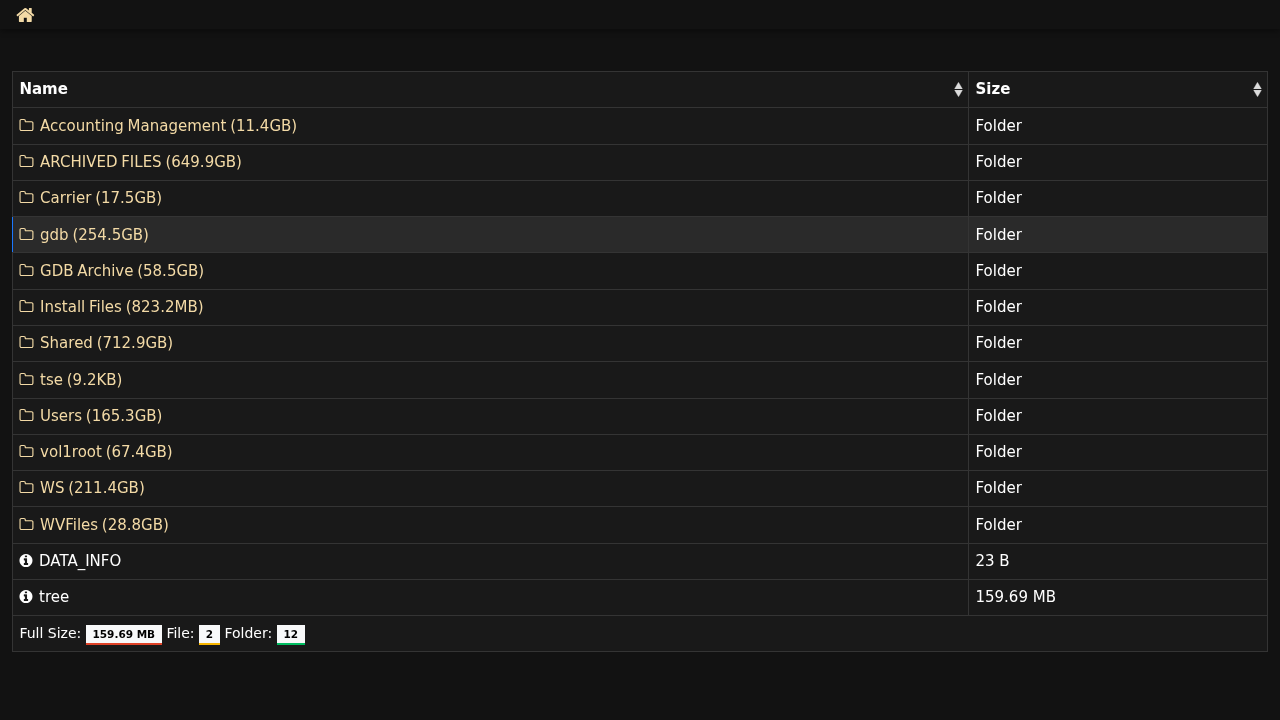This screenshot has height=720, width=1280.
Task: Click the info icon beside DATA_INFO
Action: [x=26, y=561]
